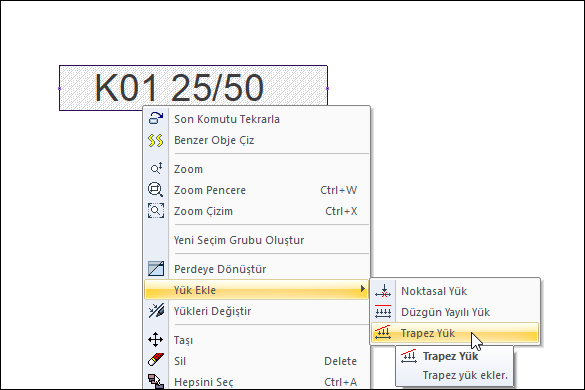Click the Zoom magnifier icon
Screen dimensions: 585x390
point(156,168)
